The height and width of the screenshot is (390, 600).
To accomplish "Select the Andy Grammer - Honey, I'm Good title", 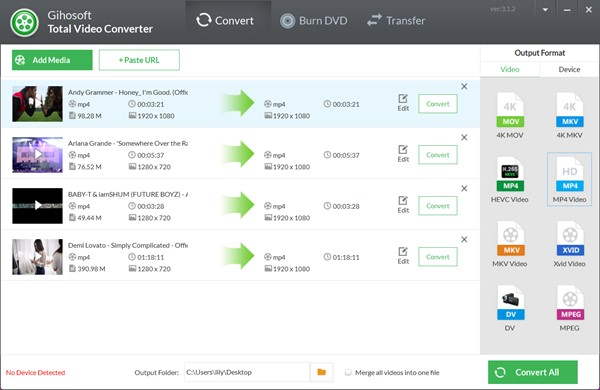I will pyautogui.click(x=128, y=92).
